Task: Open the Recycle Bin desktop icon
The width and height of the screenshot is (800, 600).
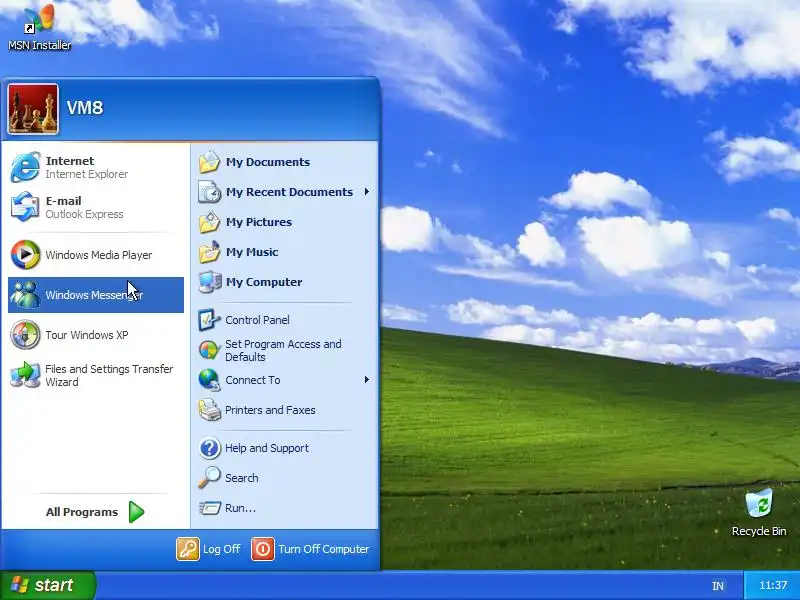Action: (759, 503)
